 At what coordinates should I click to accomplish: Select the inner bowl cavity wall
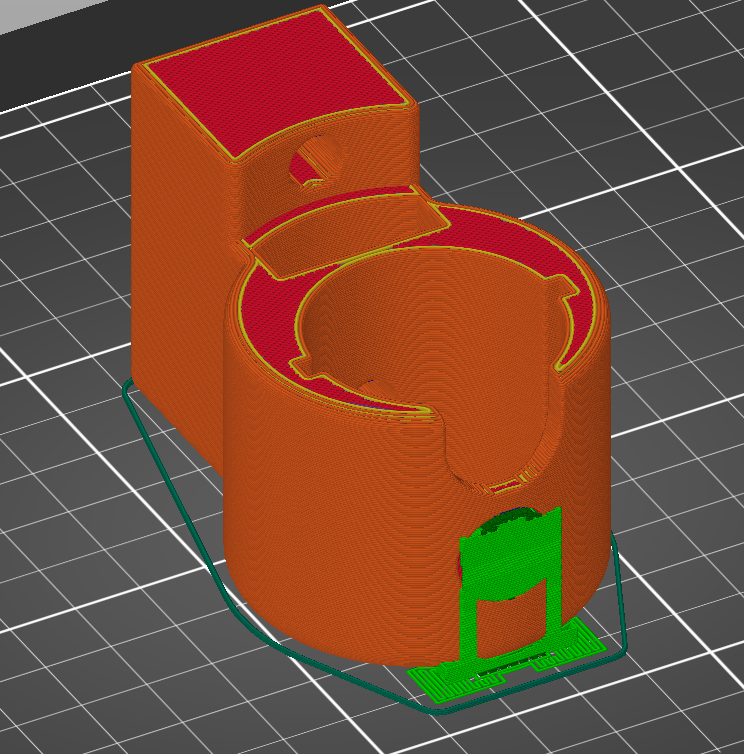pos(420,330)
